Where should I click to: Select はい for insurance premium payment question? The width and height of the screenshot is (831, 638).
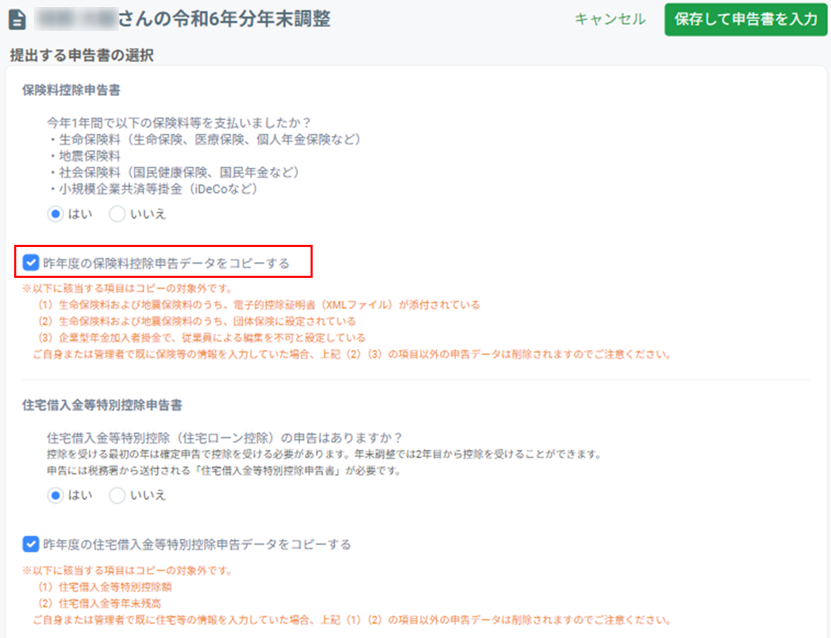coord(55,214)
